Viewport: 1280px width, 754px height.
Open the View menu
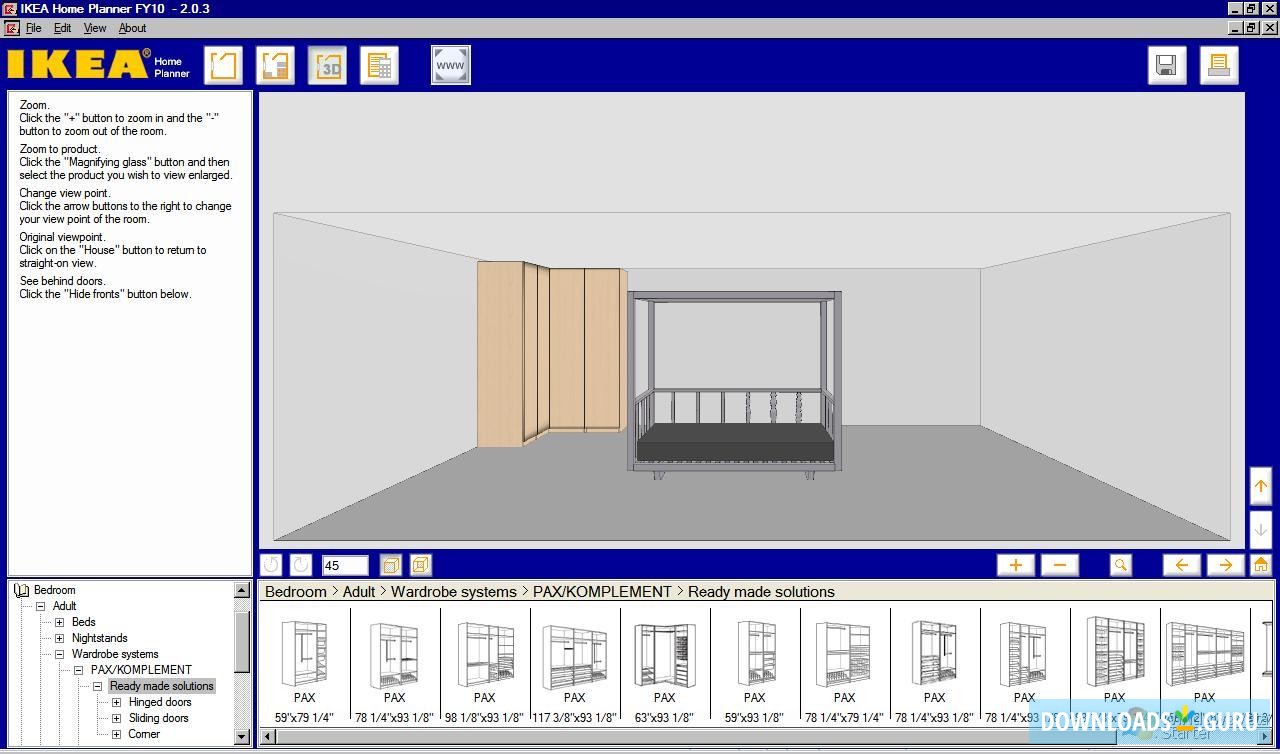point(94,28)
